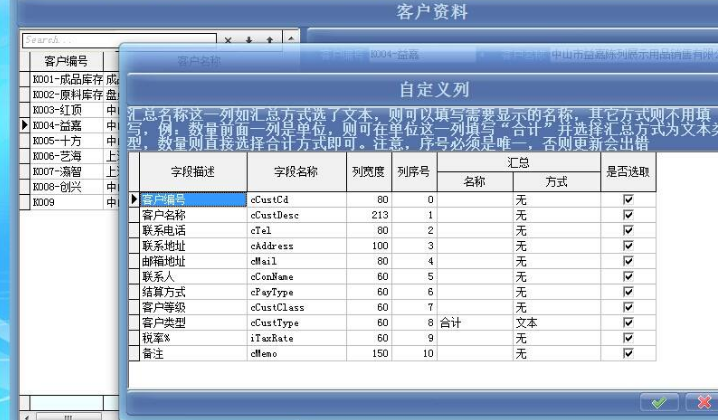Clear the search with the X icon
This screenshot has width=718, height=420.
click(x=229, y=40)
